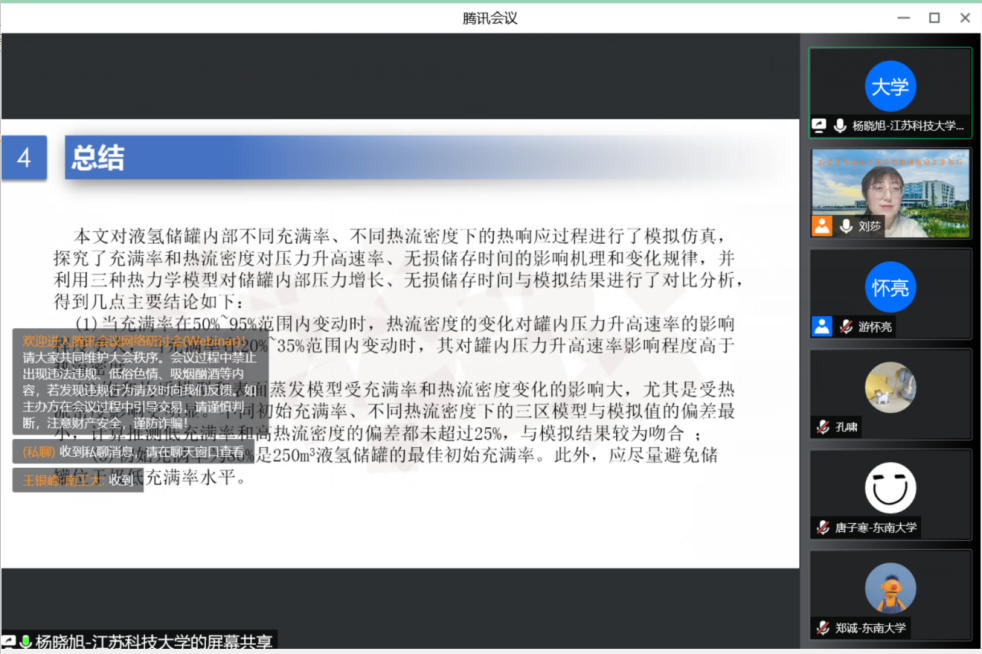
Task: Click the 杨晓旭 screen sharing label at bottom
Action: tap(150, 642)
